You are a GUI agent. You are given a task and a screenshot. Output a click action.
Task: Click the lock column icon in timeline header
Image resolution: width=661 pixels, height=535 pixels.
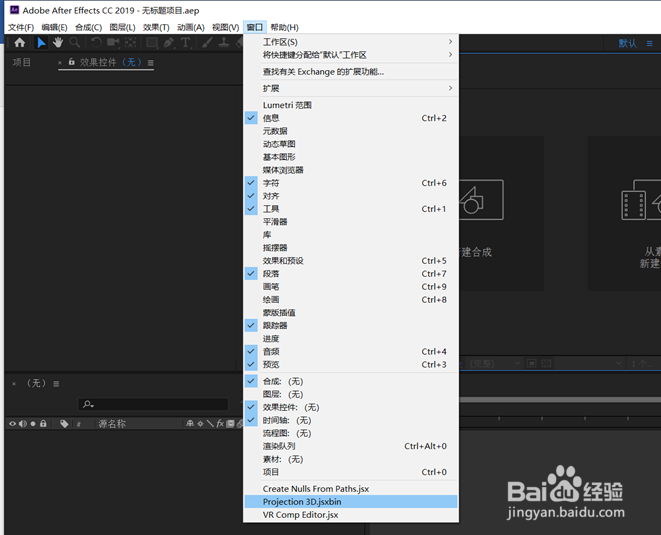pyautogui.click(x=43, y=424)
